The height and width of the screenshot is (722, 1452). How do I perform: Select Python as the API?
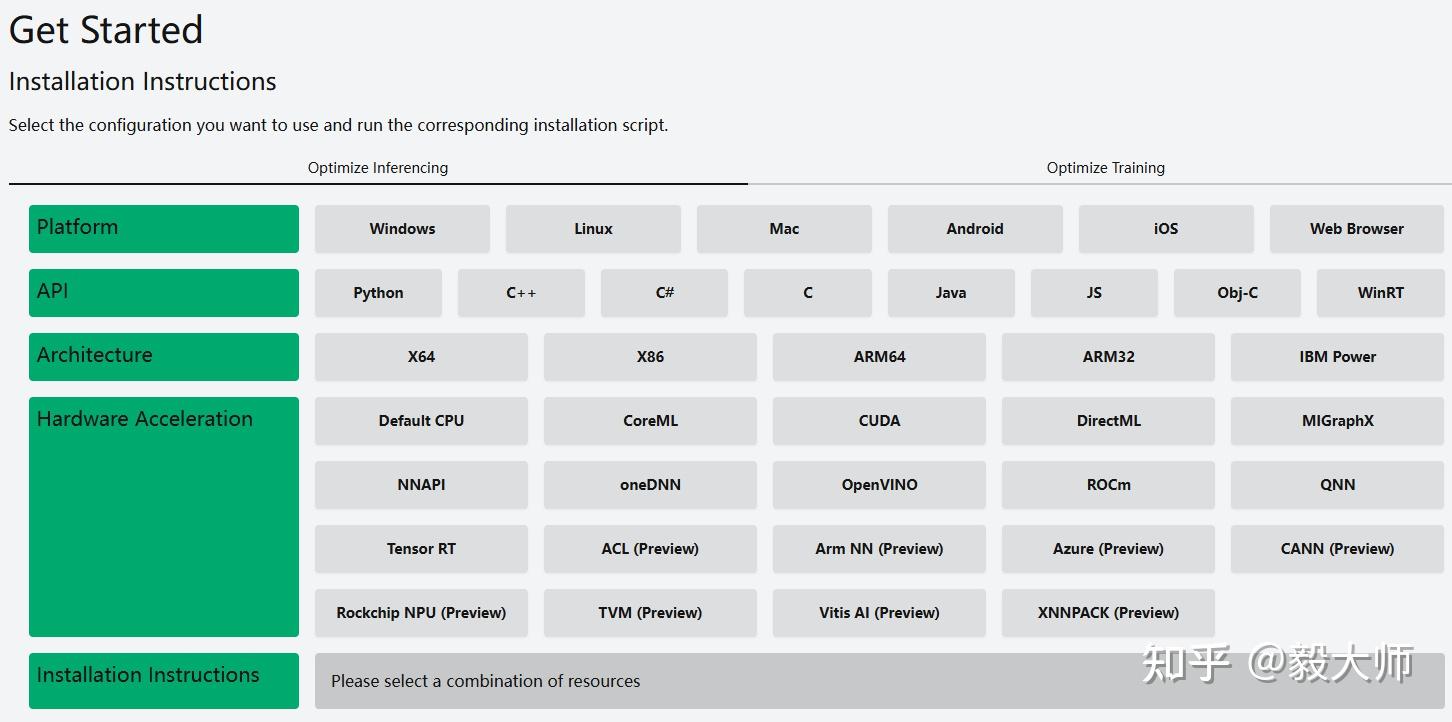(x=378, y=293)
